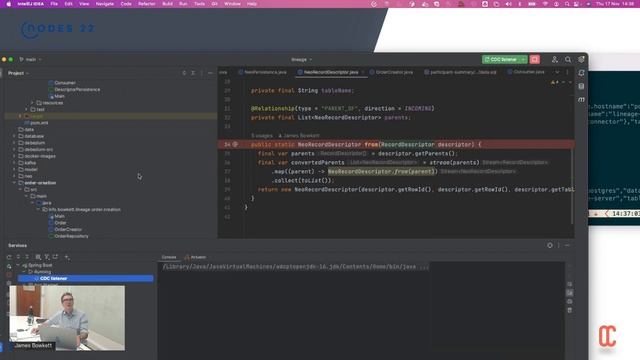
Task: Click the Services panel options gear icon
Action: point(550,245)
